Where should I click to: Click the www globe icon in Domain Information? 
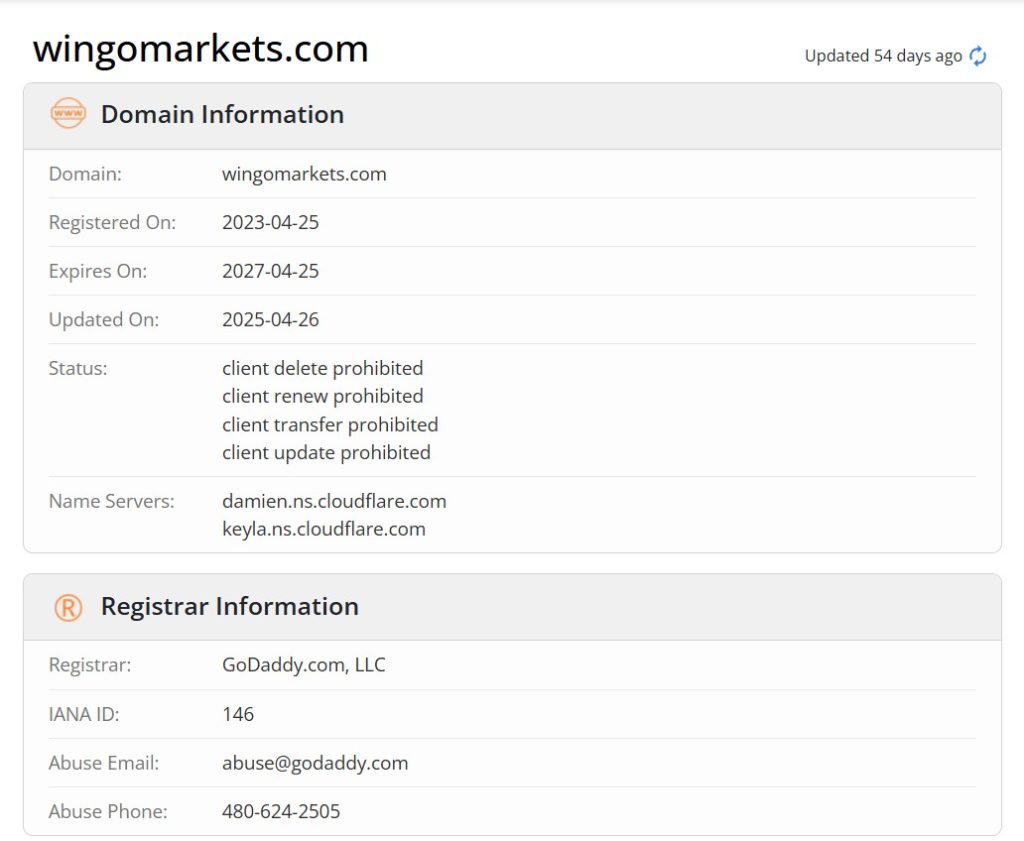pyautogui.click(x=68, y=113)
